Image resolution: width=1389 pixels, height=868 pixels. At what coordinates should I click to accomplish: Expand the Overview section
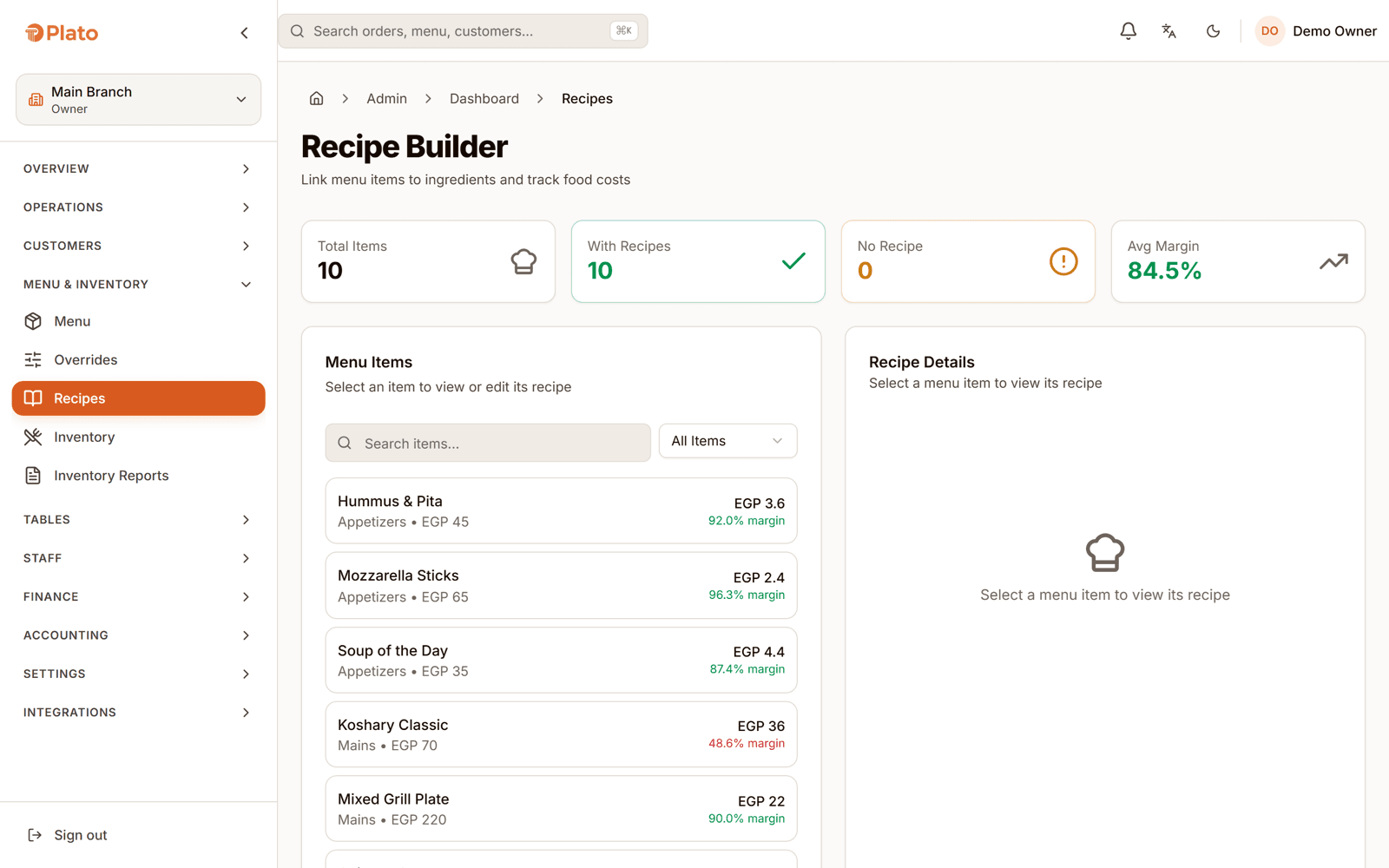tap(139, 168)
